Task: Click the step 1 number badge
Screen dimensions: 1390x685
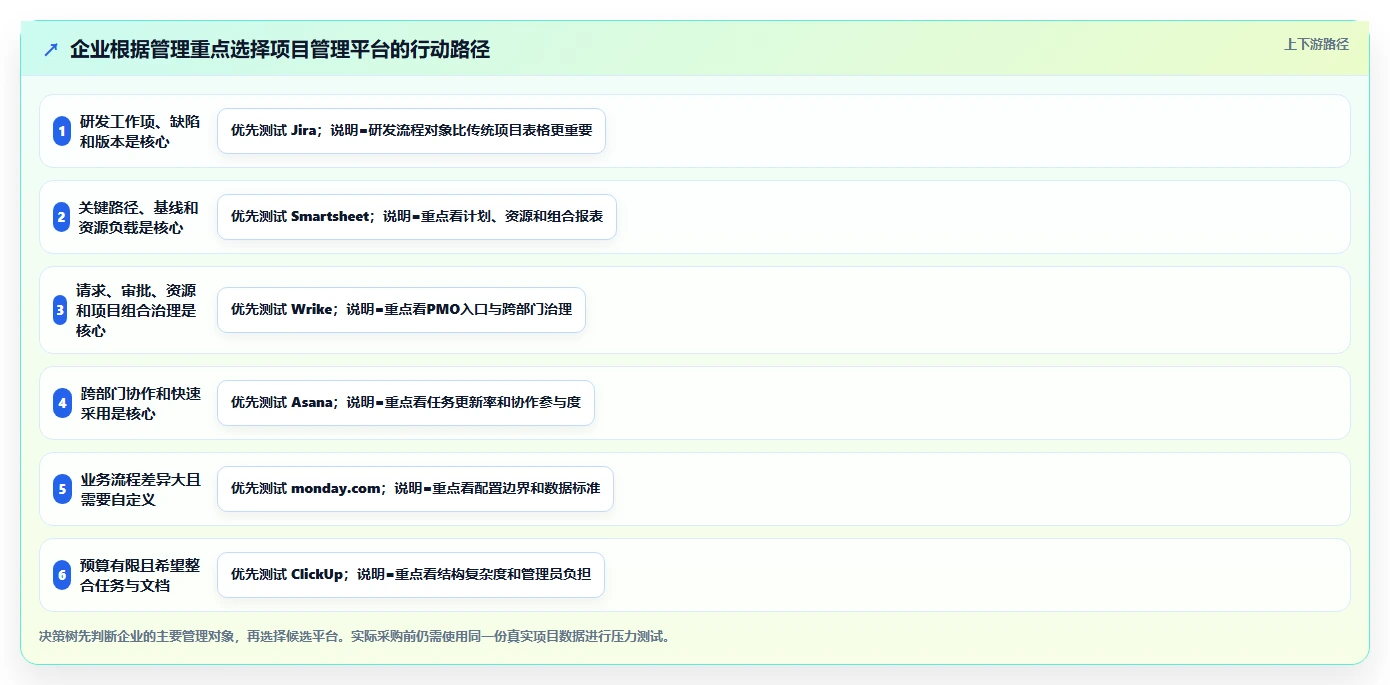Action: coord(62,131)
